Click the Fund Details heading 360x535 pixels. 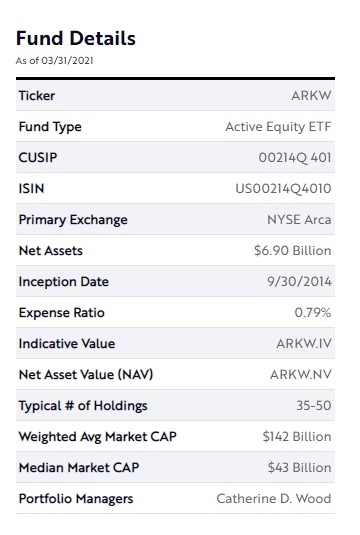point(76,38)
